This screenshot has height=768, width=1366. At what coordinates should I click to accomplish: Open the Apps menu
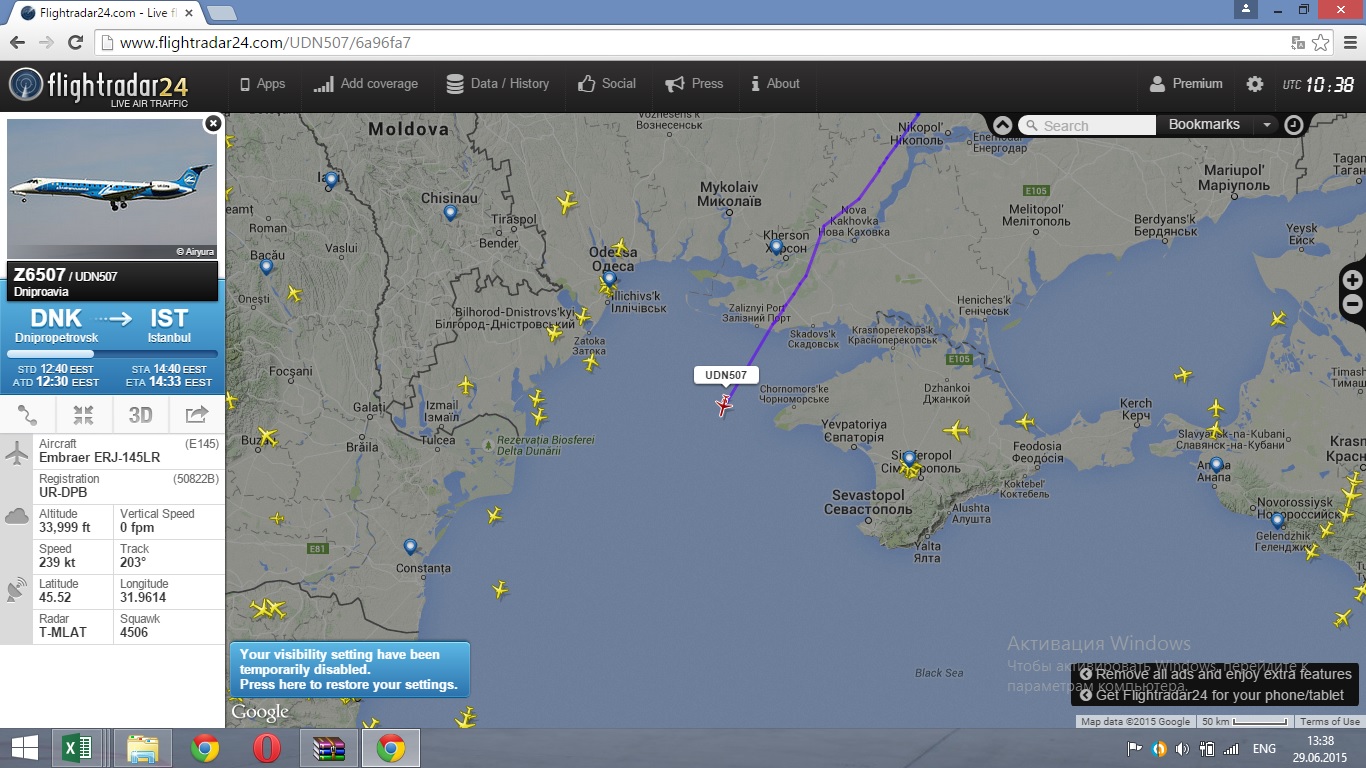[x=262, y=84]
